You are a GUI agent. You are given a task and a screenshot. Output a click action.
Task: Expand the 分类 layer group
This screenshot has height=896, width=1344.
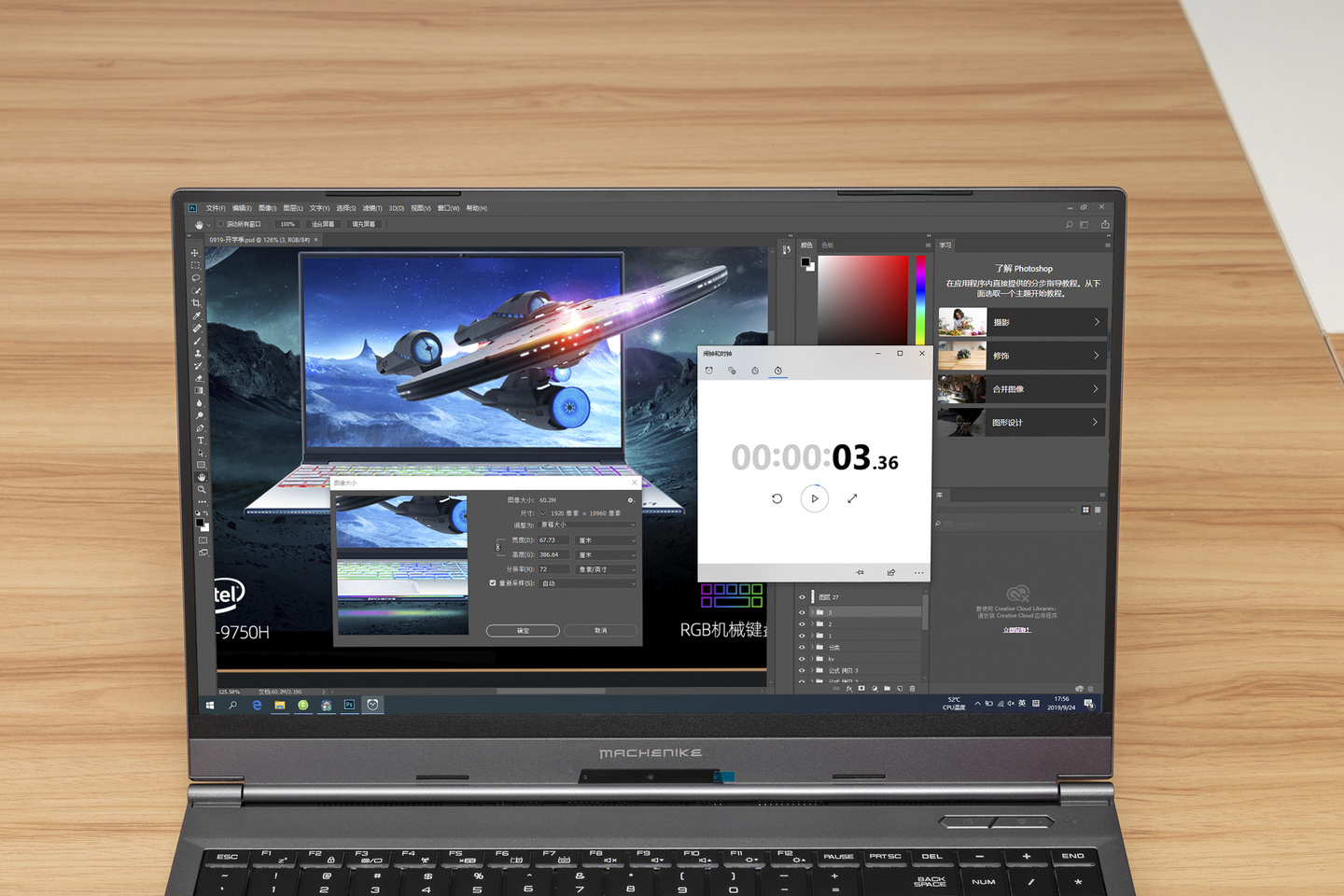pyautogui.click(x=812, y=647)
